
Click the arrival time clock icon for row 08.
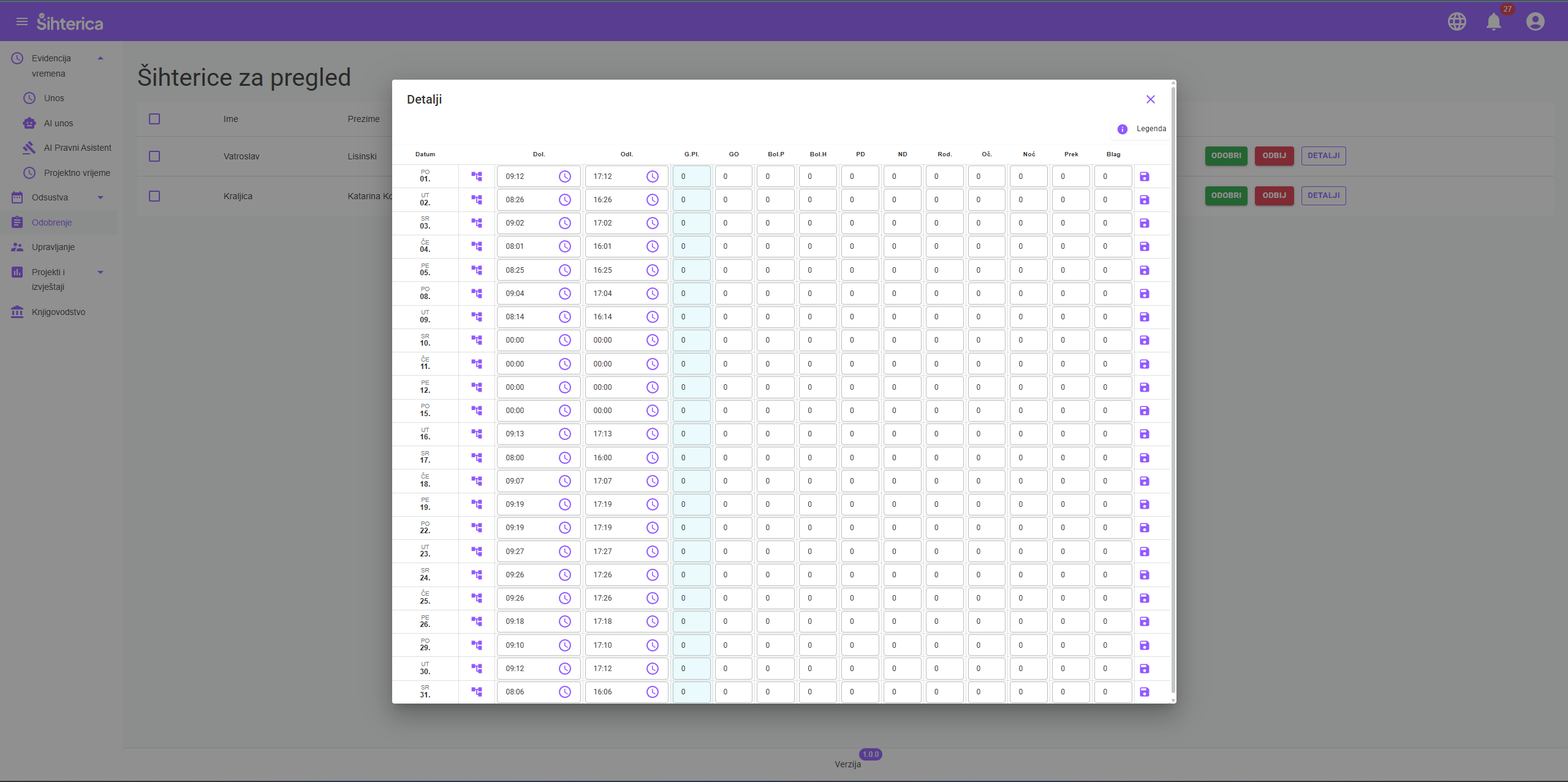pos(564,294)
